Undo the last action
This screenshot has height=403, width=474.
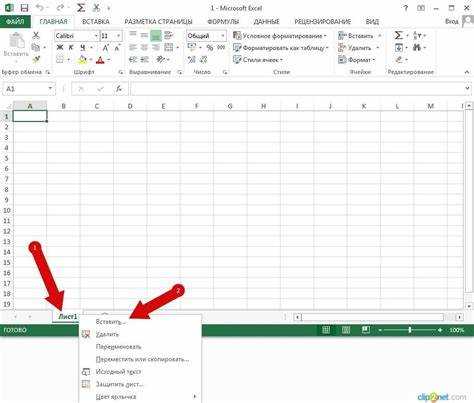pos(40,8)
